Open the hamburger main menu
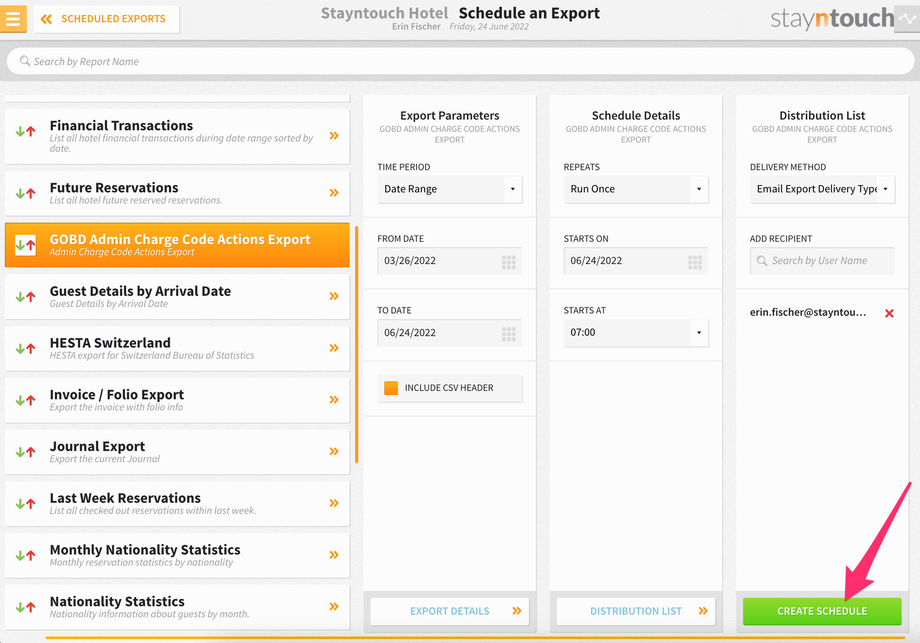 click(x=13, y=18)
